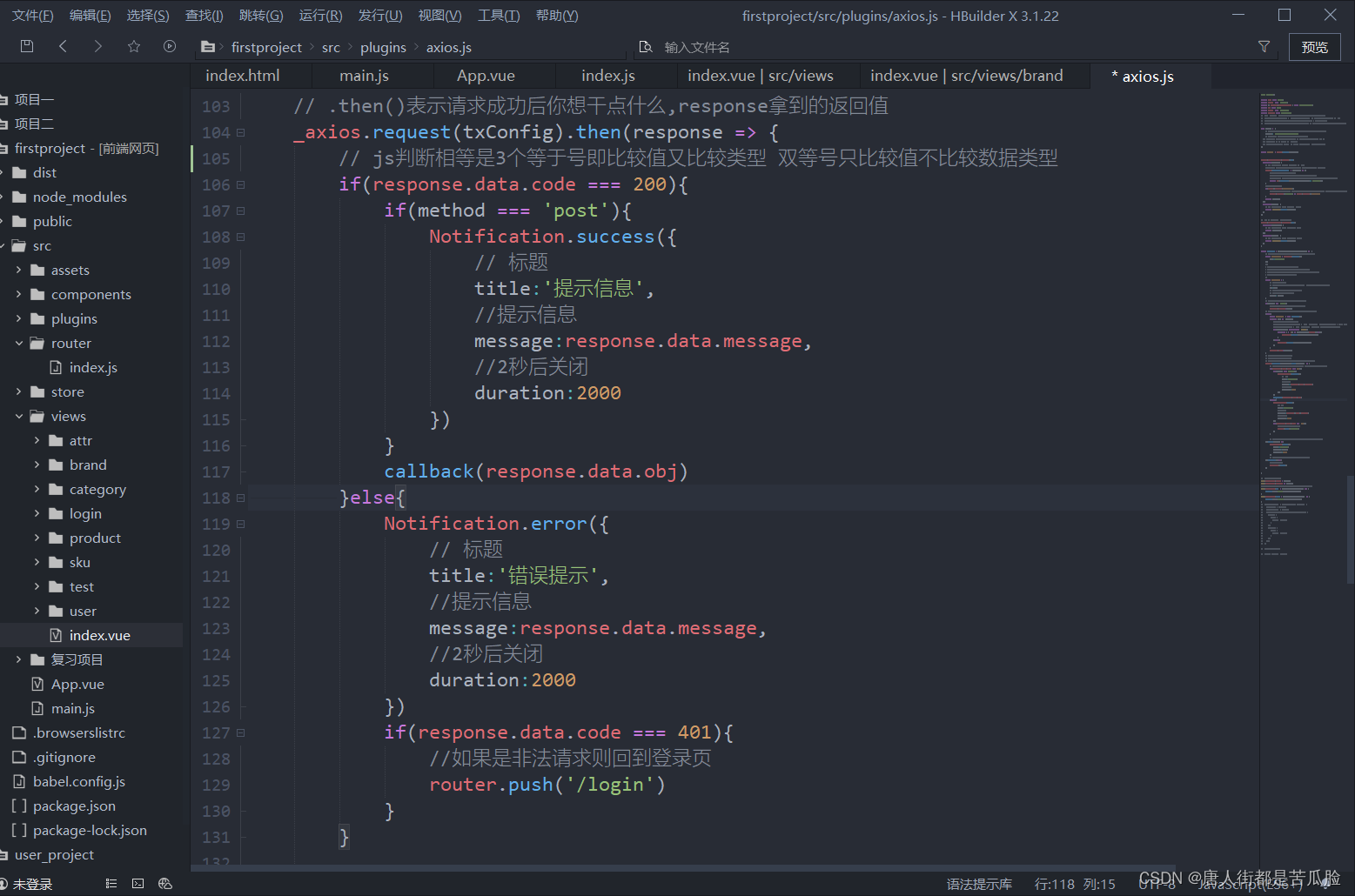Viewport: 1355px width, 896px height.
Task: Click the list view icon in status bar
Action: (x=111, y=883)
